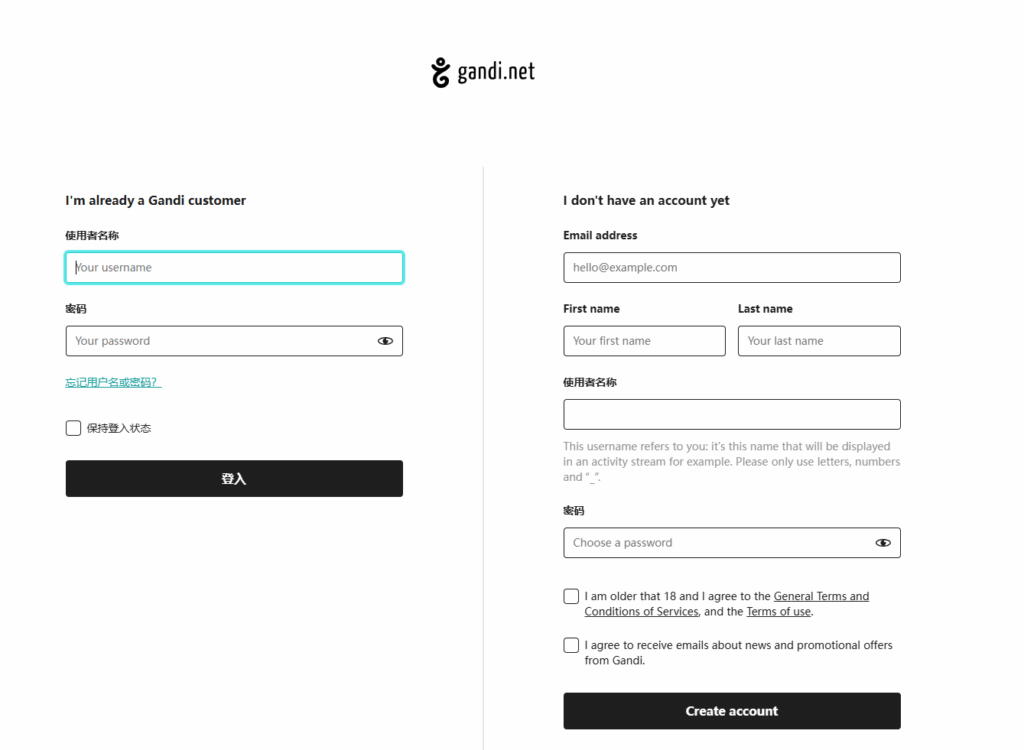Image resolution: width=1024 pixels, height=750 pixels.
Task: Focus the 'Your username' login field
Action: tap(234, 268)
